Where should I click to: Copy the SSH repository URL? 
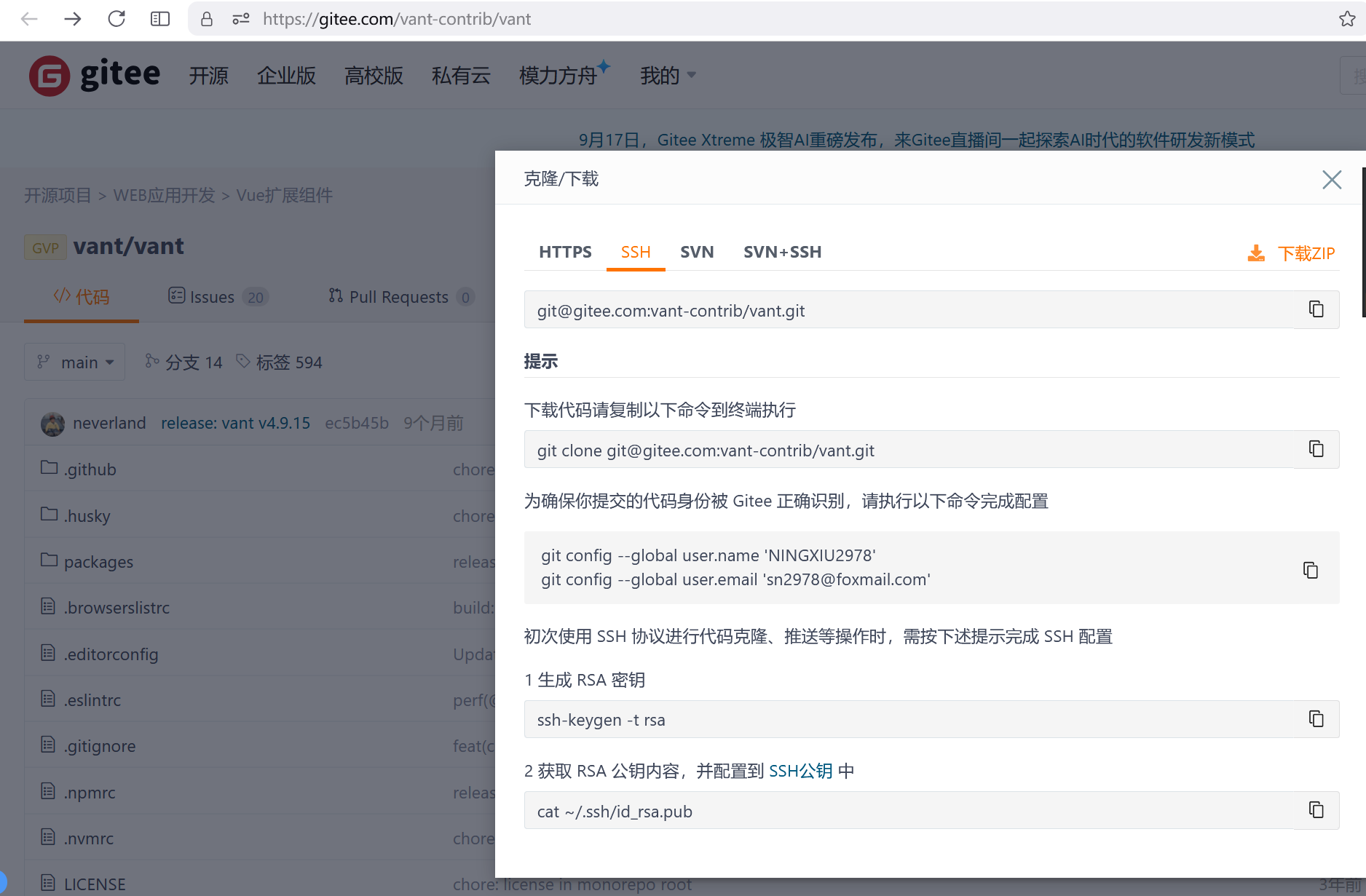[x=1316, y=309]
